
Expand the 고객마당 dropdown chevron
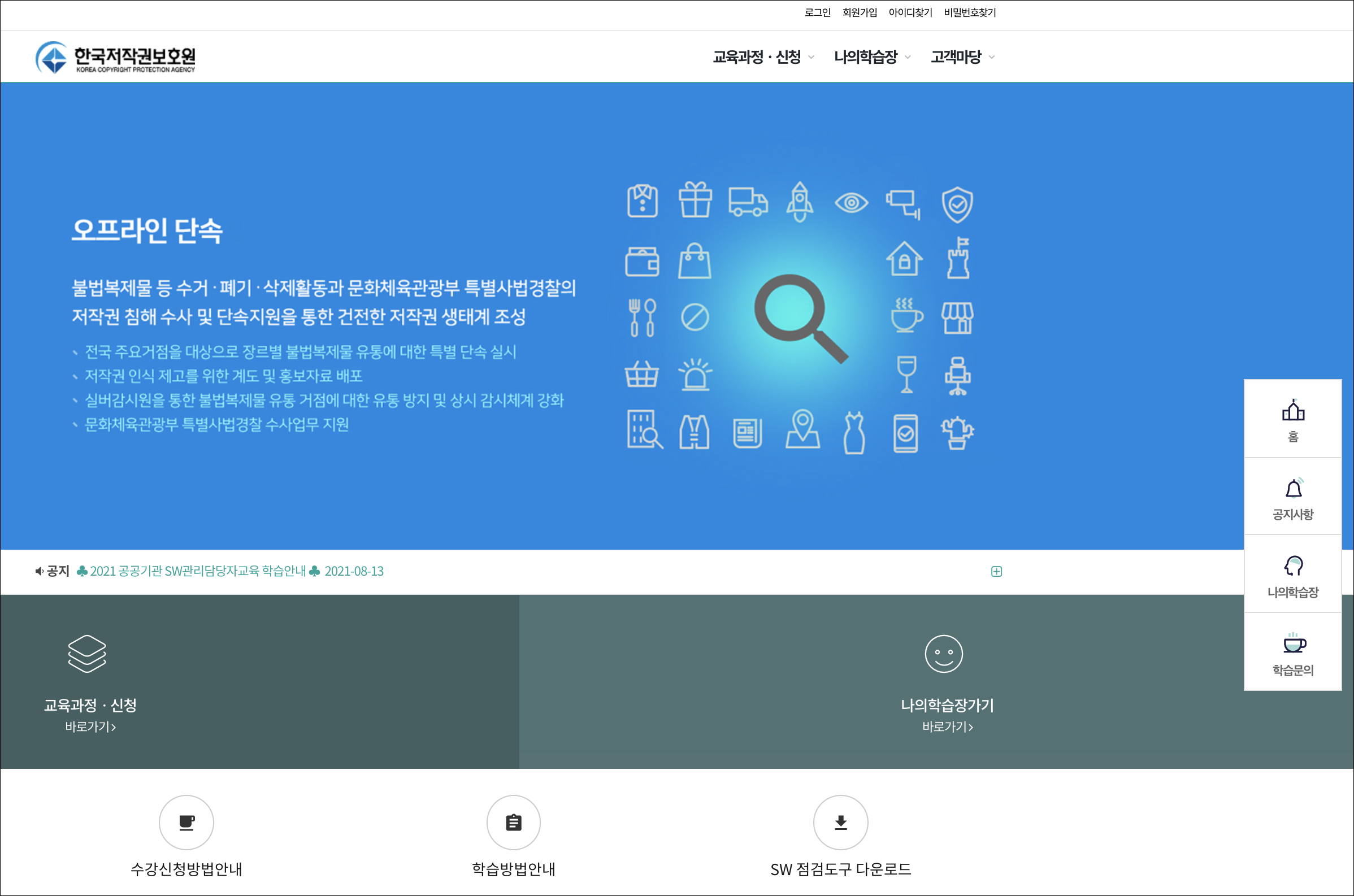click(992, 57)
